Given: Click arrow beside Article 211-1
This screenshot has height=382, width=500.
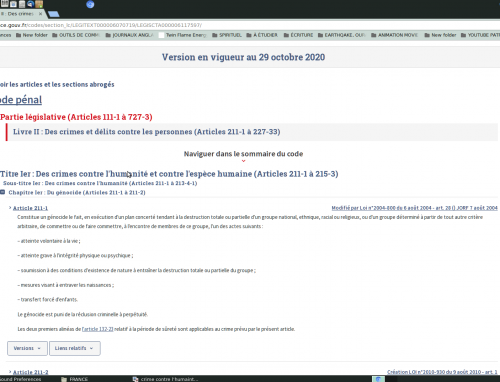Looking at the screenshot, I should click(x=10, y=208).
